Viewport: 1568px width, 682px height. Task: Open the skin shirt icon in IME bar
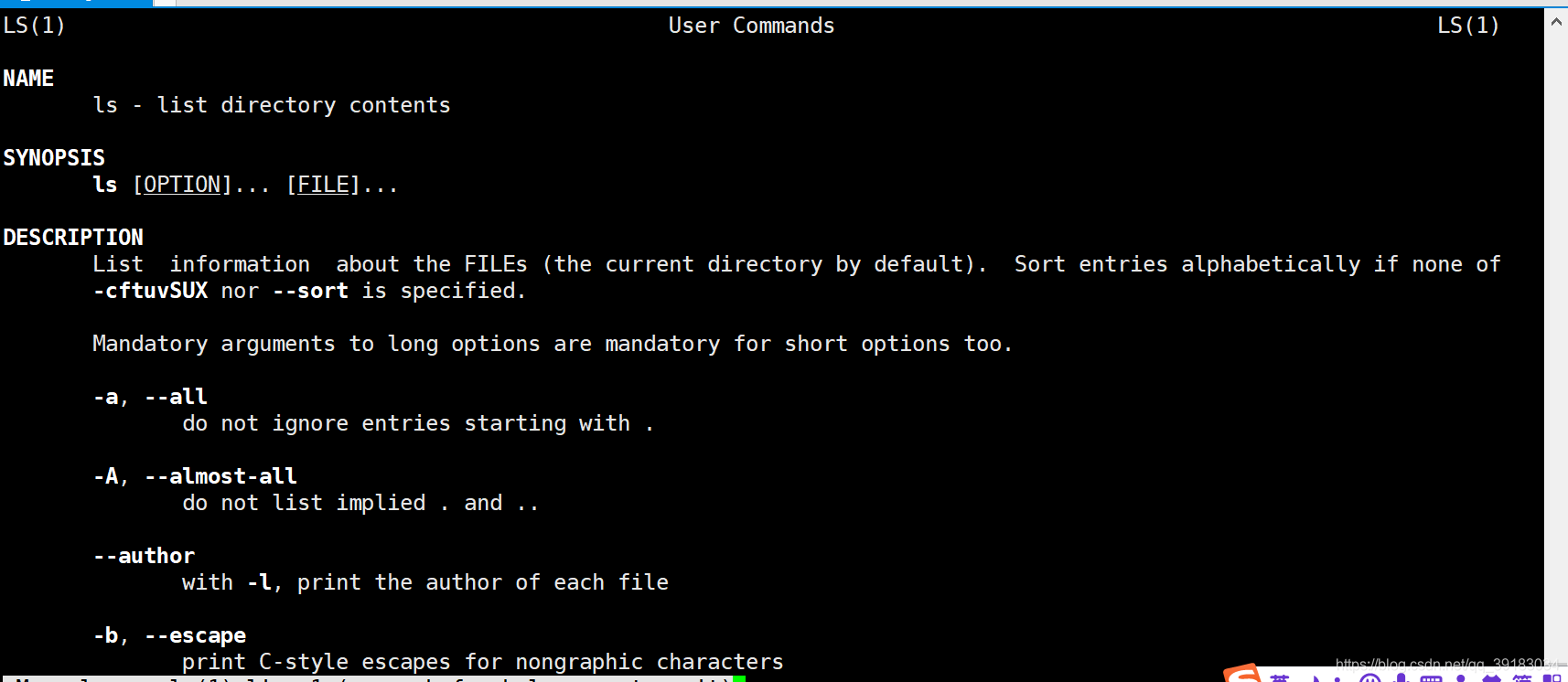tap(1491, 678)
